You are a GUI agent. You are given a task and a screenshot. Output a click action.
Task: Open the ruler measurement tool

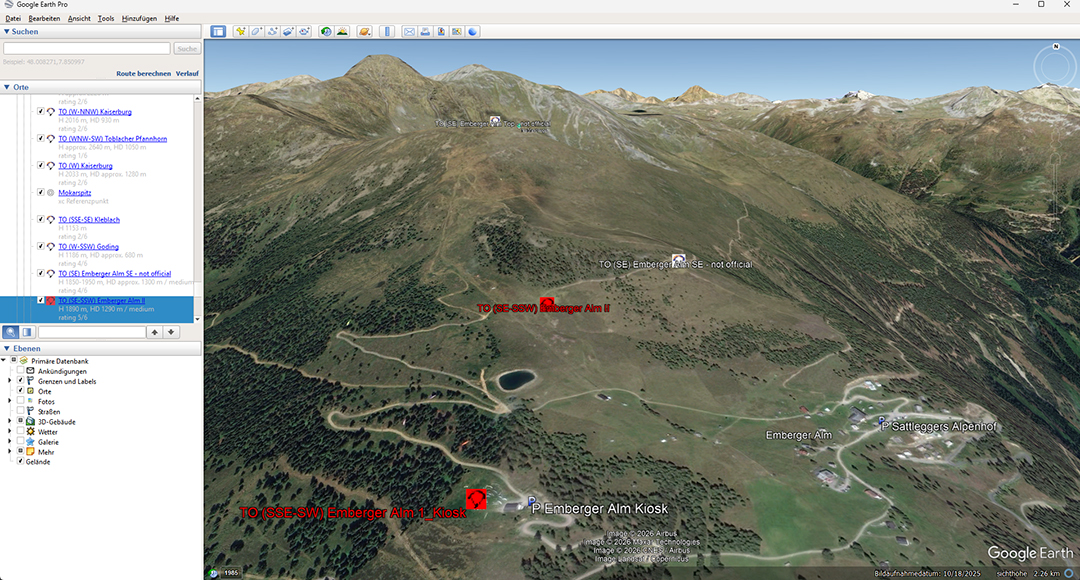point(388,31)
